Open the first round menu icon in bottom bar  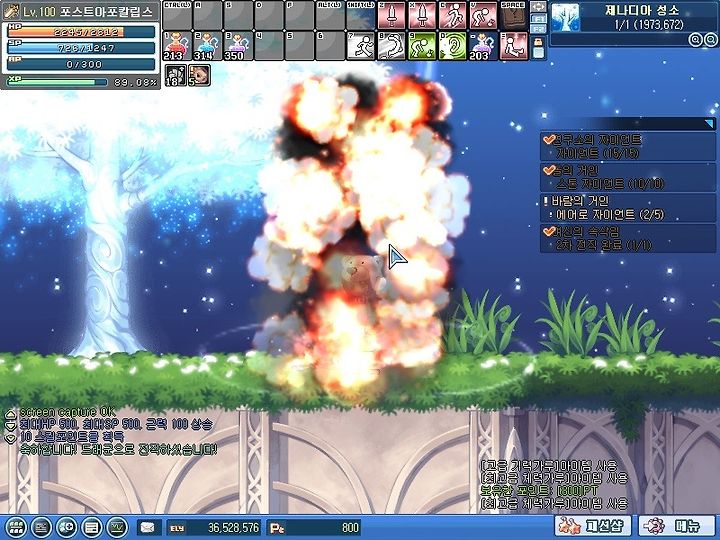click(x=16, y=527)
